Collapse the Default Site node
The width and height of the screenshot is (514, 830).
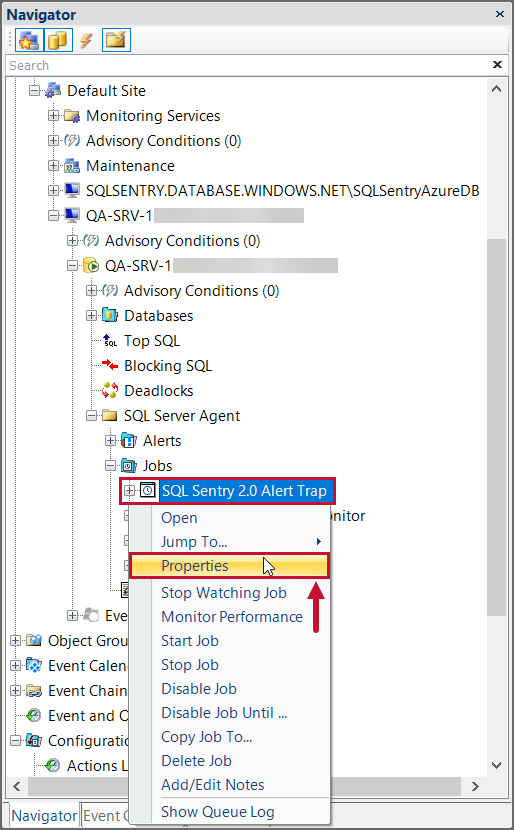tap(34, 91)
